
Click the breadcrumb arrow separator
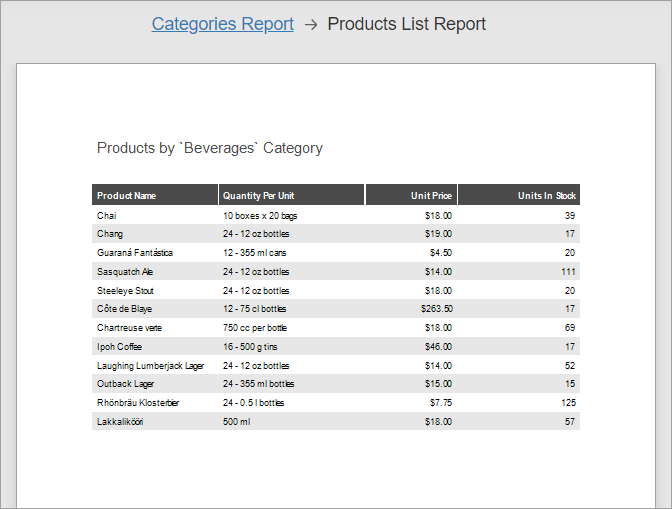(311, 25)
